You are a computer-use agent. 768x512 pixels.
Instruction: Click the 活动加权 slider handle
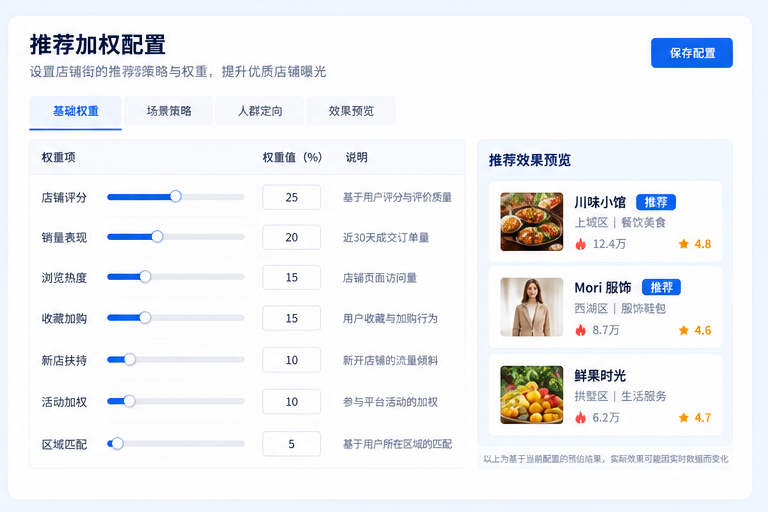click(x=129, y=401)
